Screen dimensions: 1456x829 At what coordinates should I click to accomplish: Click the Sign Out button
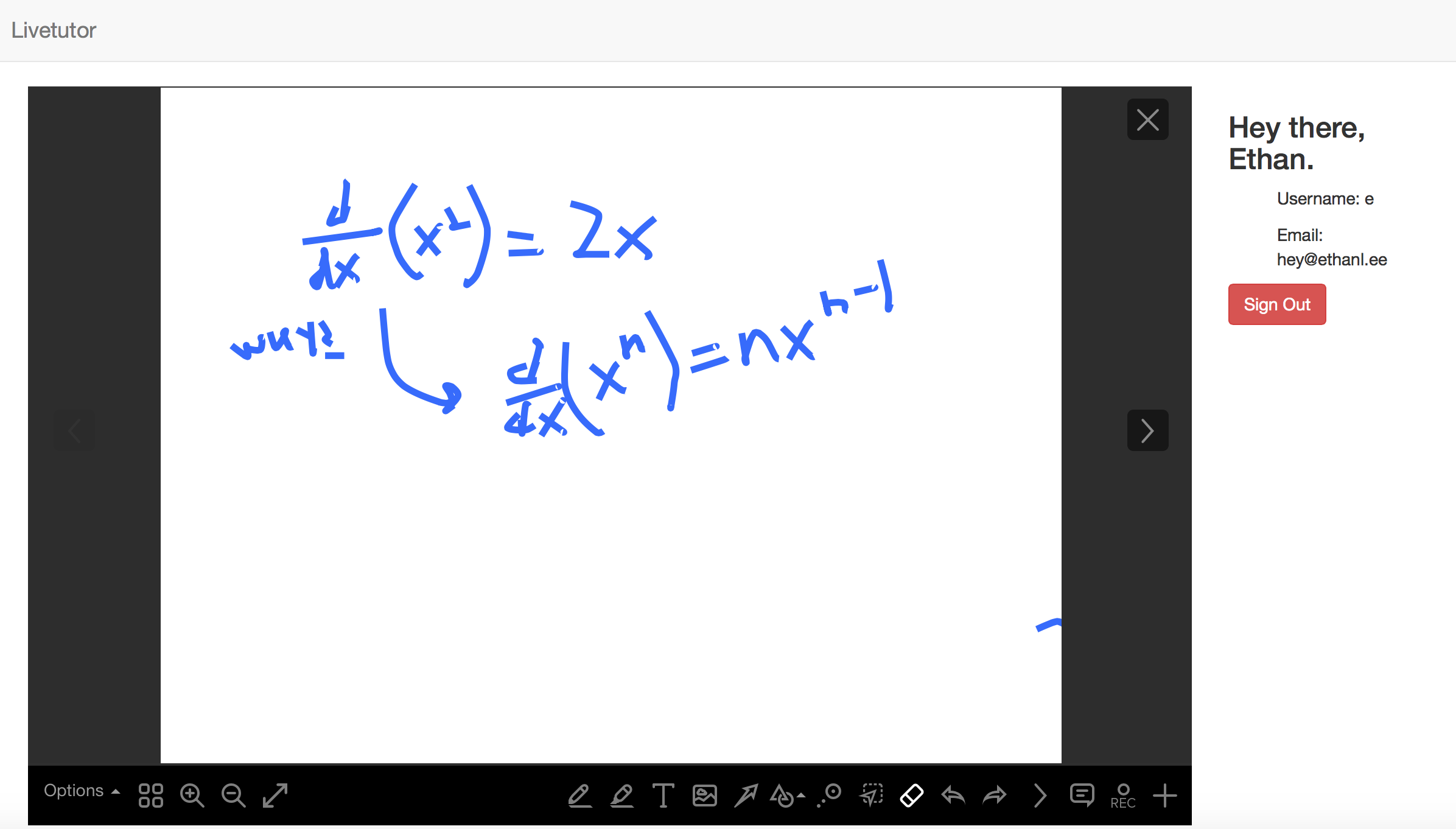pyautogui.click(x=1276, y=304)
